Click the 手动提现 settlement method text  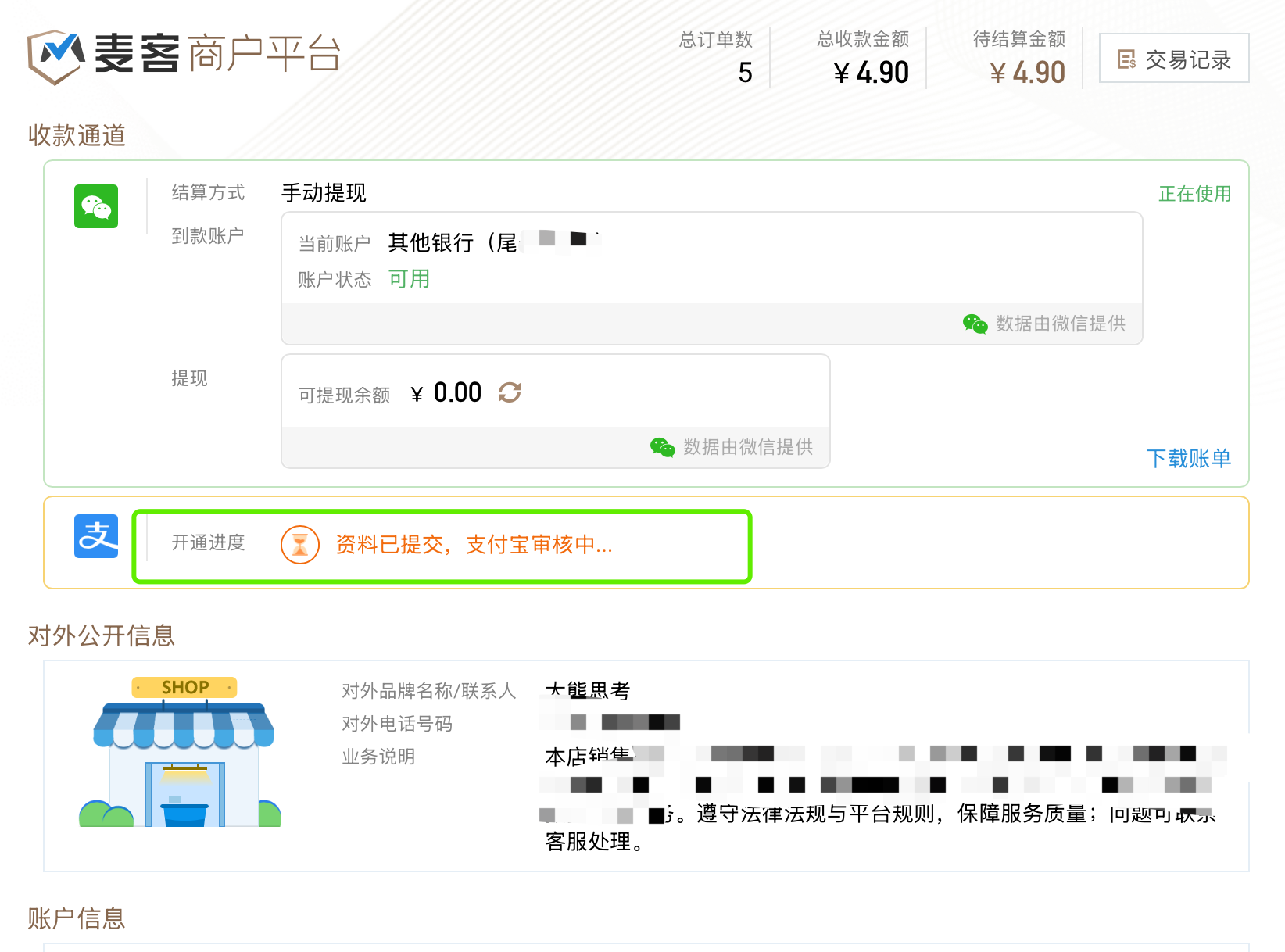click(x=324, y=193)
